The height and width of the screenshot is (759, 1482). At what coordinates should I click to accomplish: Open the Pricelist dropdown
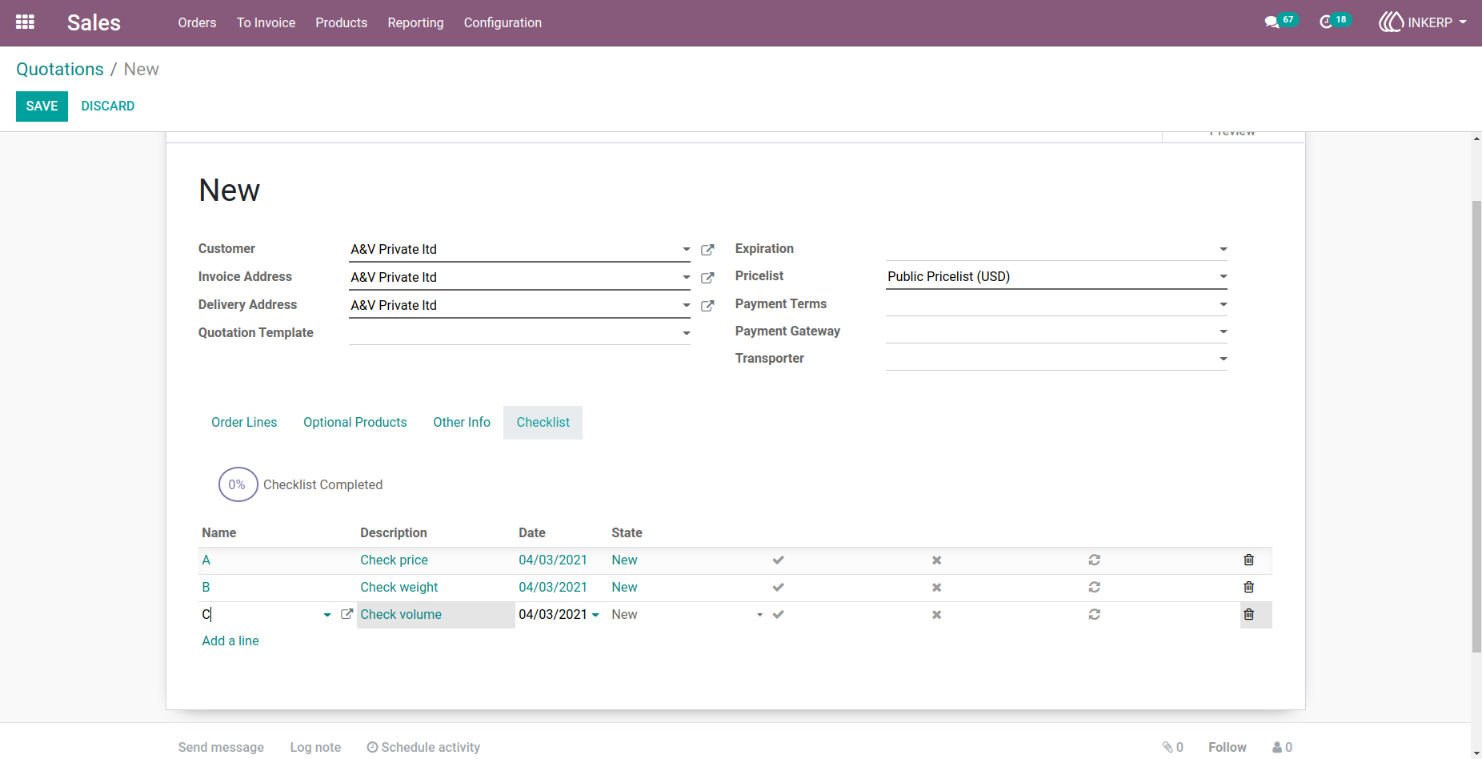1223,277
